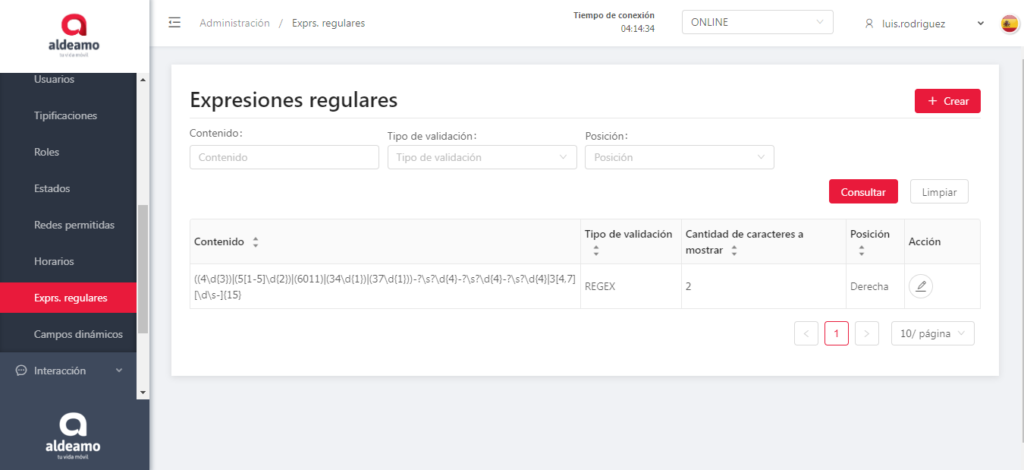Go to previous page arrow in pagination
1024x470 pixels.
click(806, 333)
